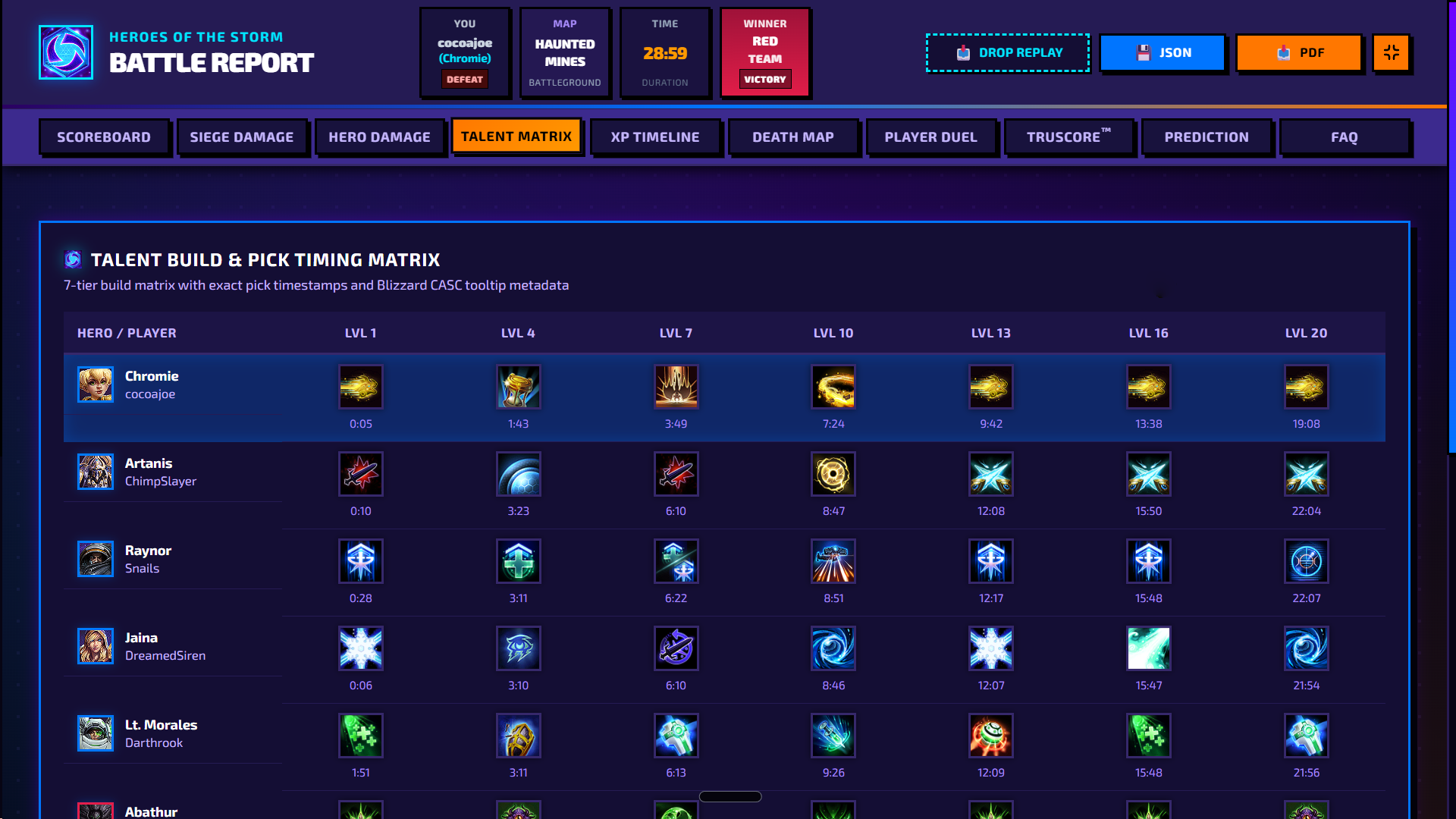
Task: Click the Heroes of the Storm logo
Action: click(x=66, y=52)
